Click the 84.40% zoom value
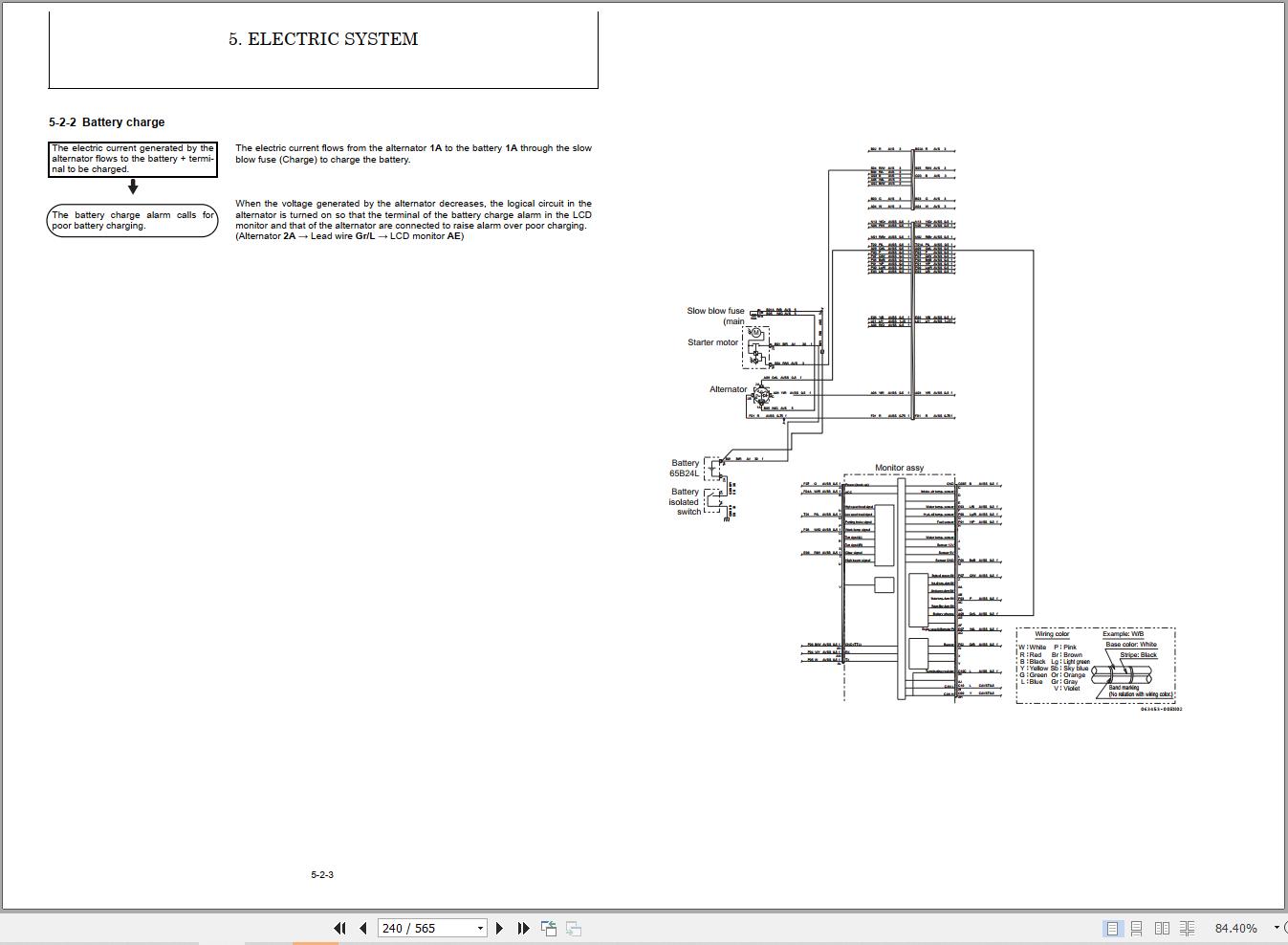Image resolution: width=1288 pixels, height=945 pixels. click(x=1236, y=928)
